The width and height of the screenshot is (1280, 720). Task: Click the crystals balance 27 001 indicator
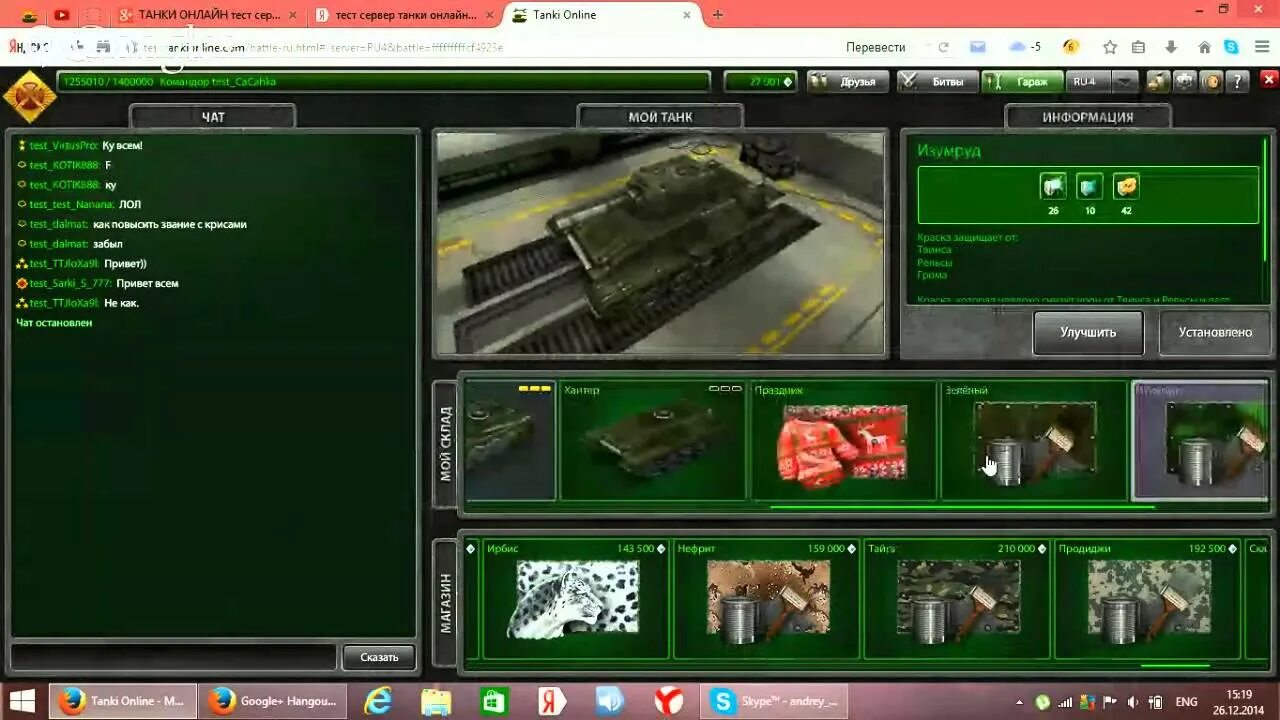coord(760,82)
